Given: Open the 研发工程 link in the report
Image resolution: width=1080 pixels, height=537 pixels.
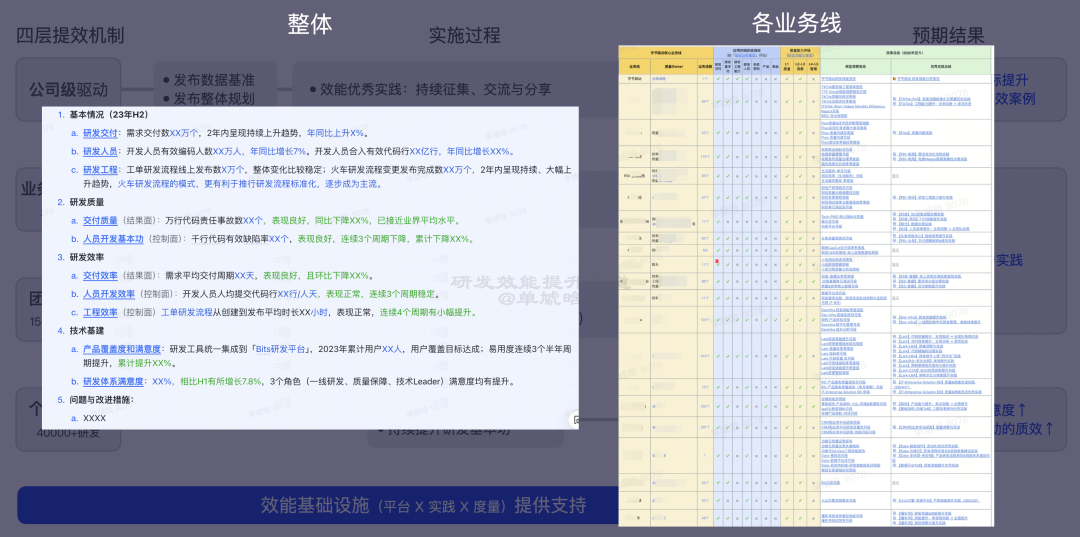Looking at the screenshot, I should [101, 170].
